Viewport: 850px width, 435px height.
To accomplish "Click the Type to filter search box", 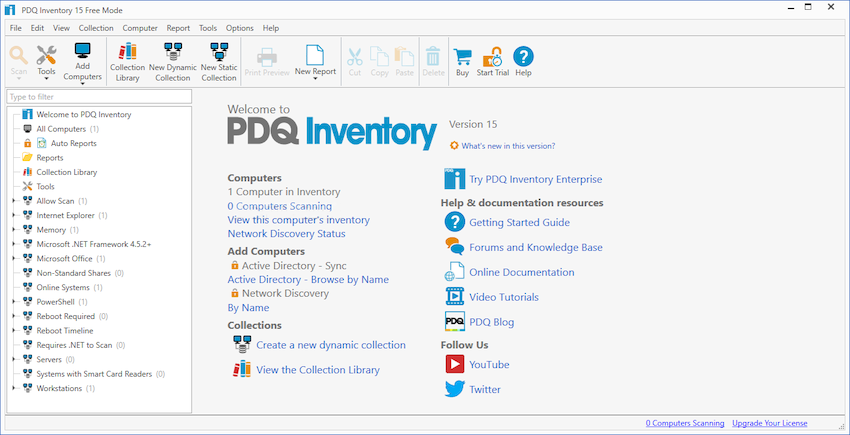I will coord(98,97).
